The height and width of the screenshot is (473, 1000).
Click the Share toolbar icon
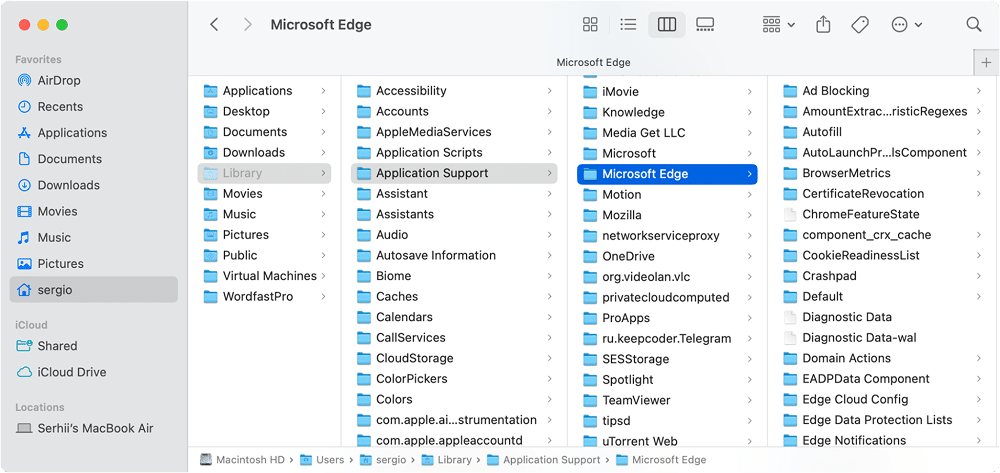point(823,25)
